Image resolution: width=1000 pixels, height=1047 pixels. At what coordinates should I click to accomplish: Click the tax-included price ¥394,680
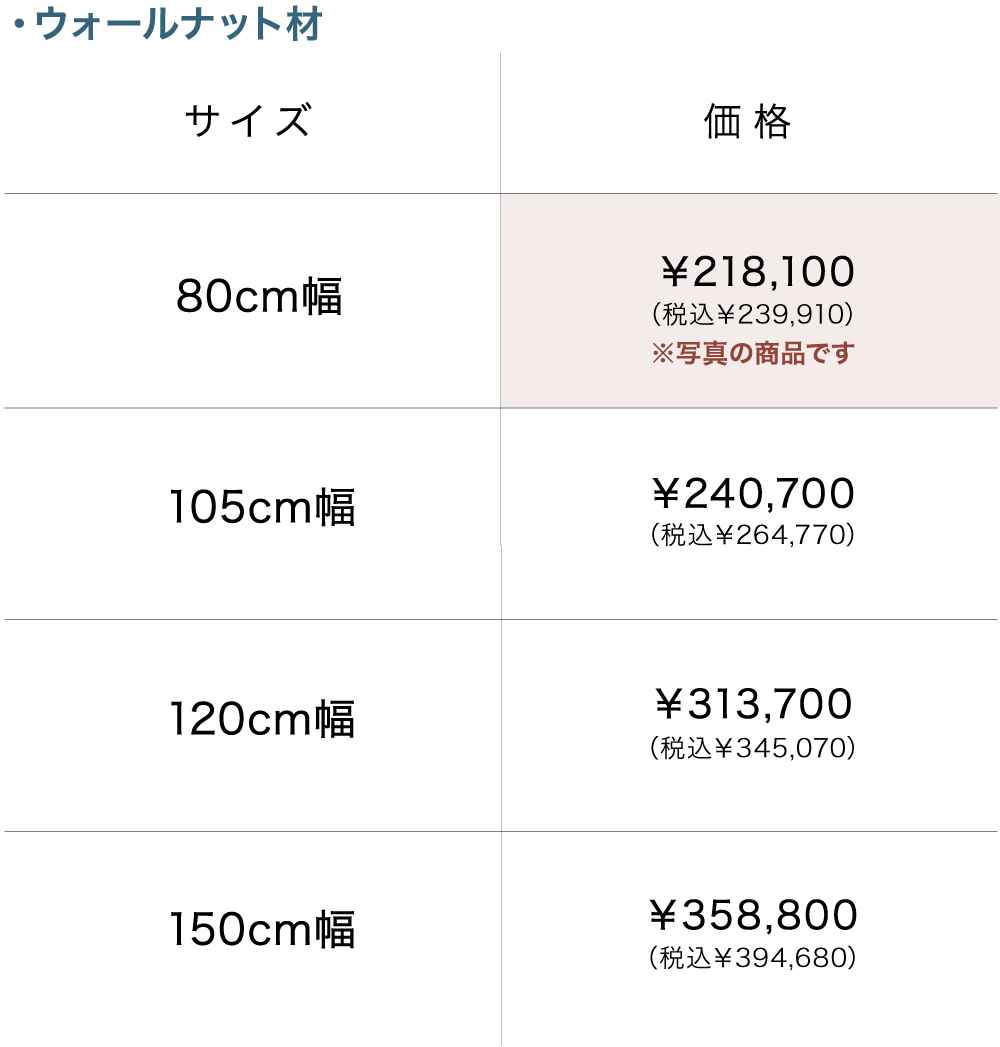click(x=752, y=958)
